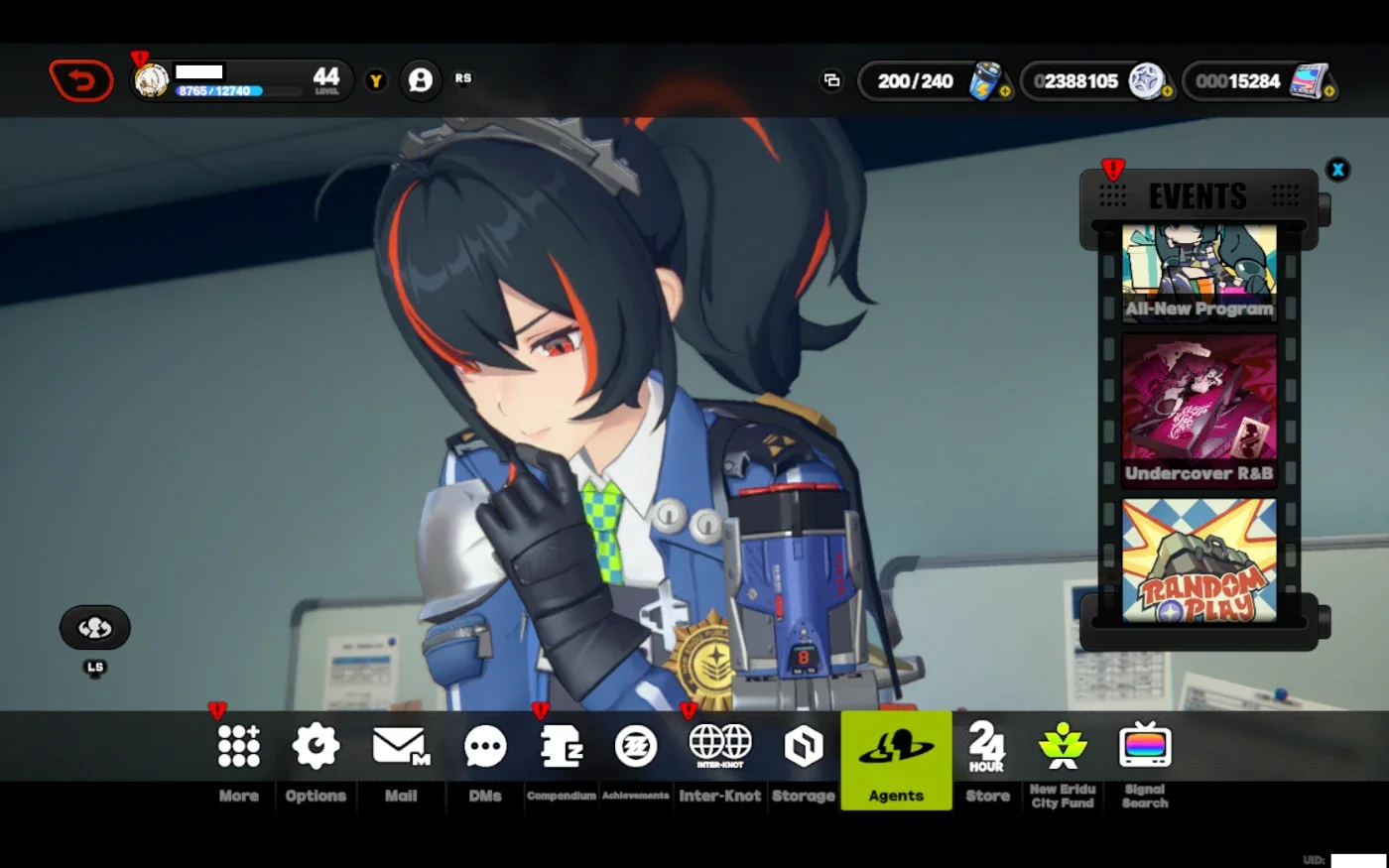Image resolution: width=1389 pixels, height=868 pixels.
Task: Open the All-New Program event thumbnail
Action: click(1199, 273)
